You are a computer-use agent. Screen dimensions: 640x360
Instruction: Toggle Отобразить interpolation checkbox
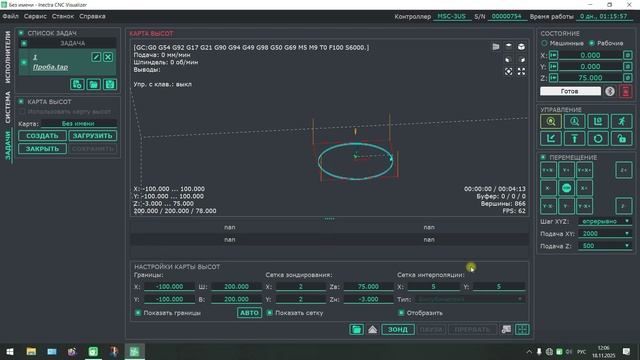click(401, 313)
